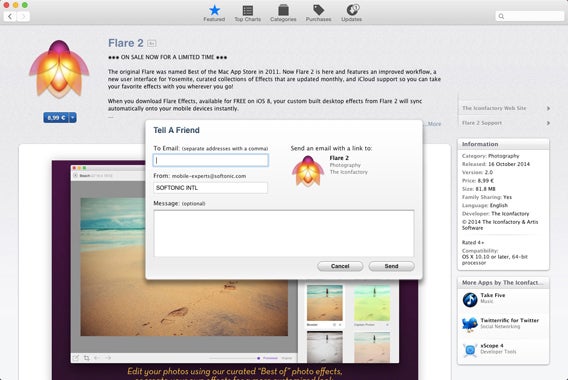Click the Flare 2 page title
This screenshot has width=568, height=380.
click(126, 43)
